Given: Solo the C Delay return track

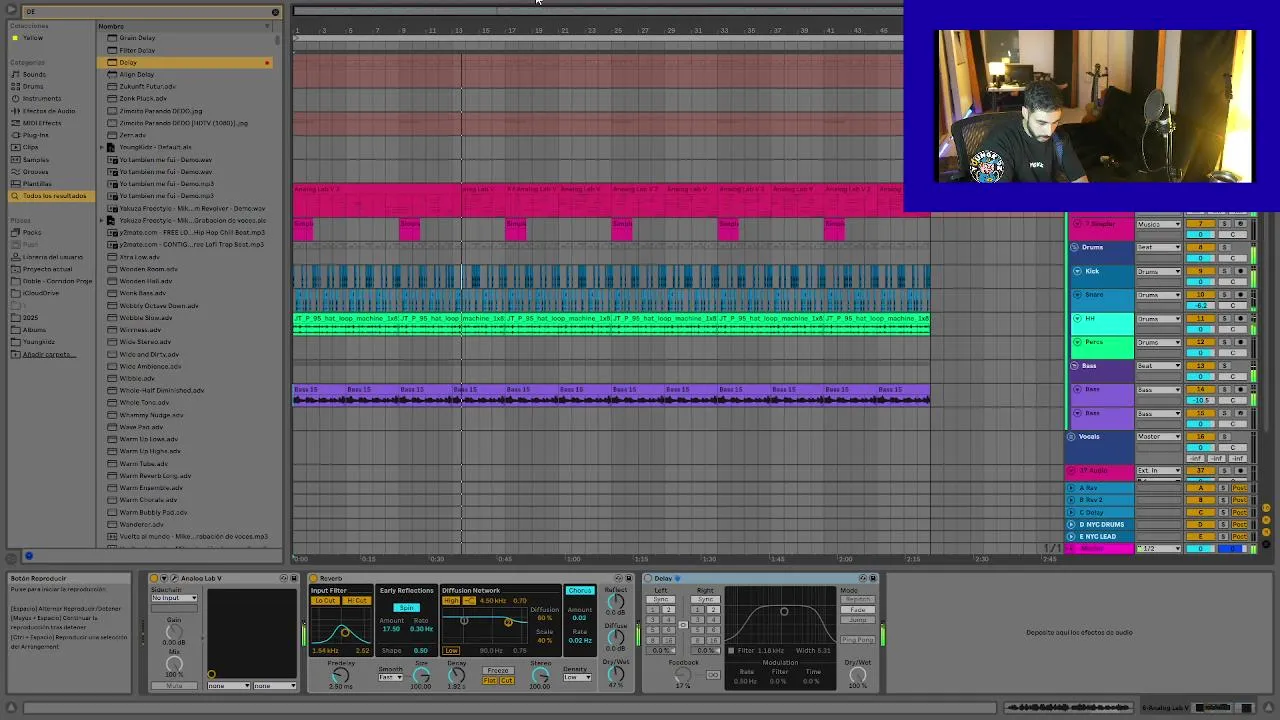Looking at the screenshot, I should click(1224, 512).
